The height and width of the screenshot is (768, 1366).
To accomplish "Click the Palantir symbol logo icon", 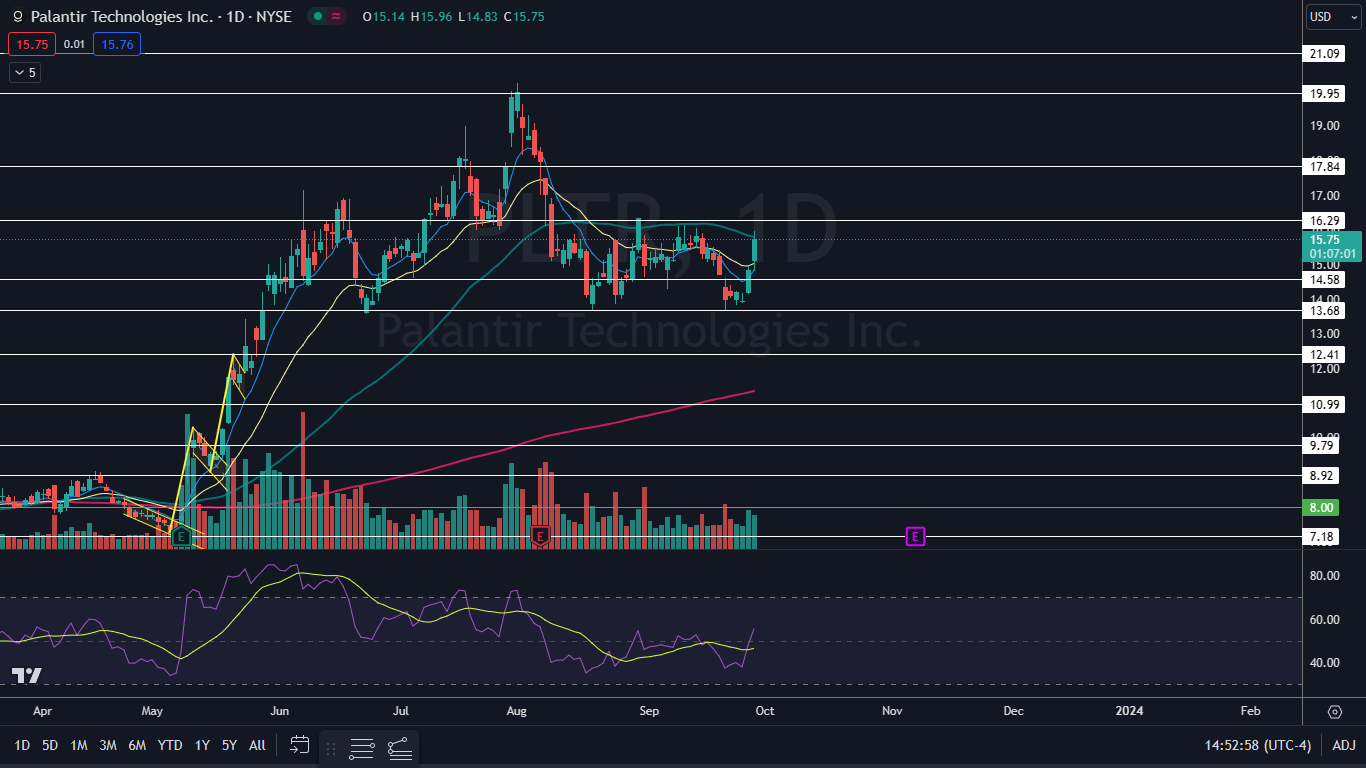I will click(x=17, y=17).
